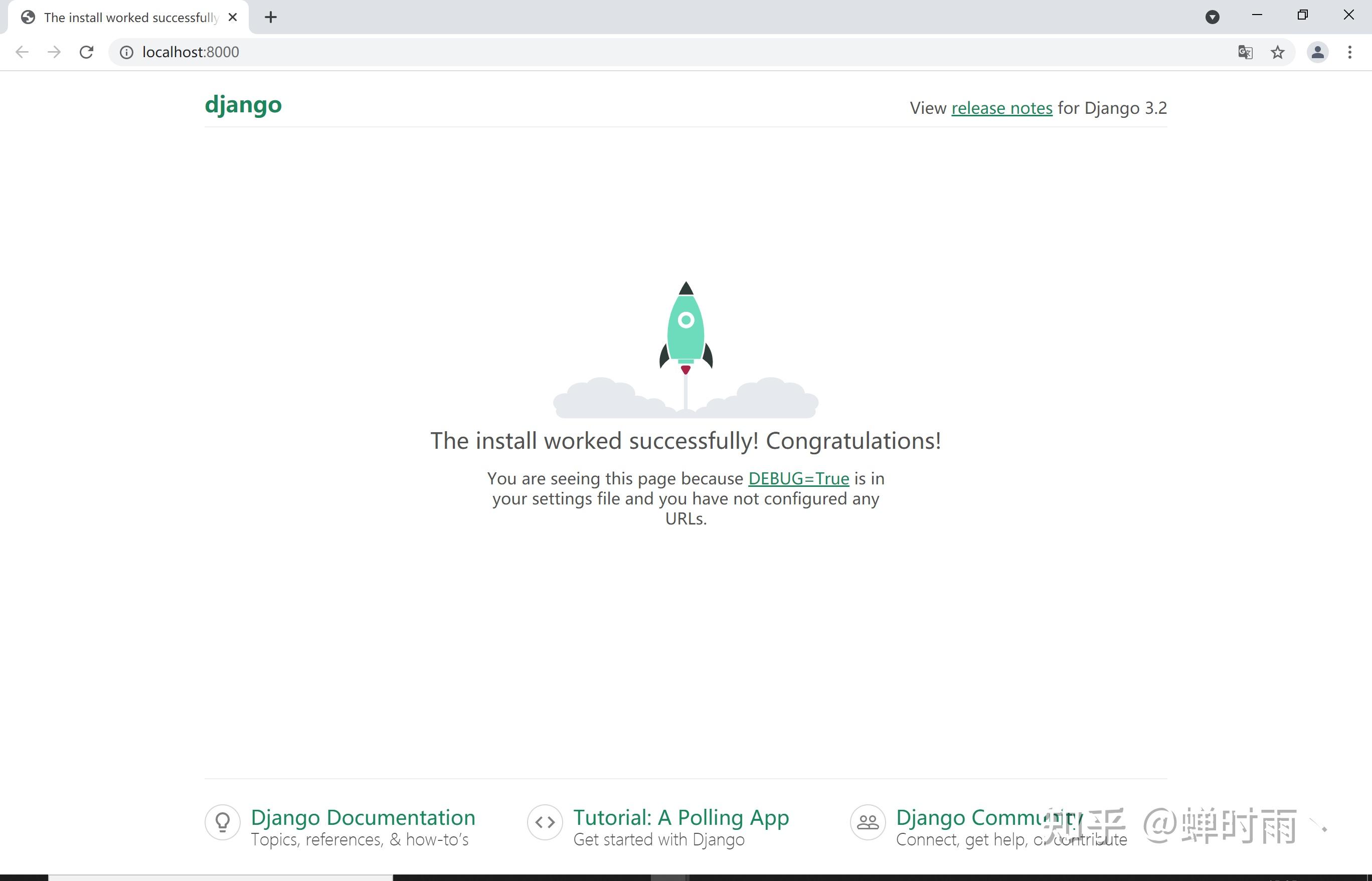Open the site information icon in address bar

click(126, 52)
